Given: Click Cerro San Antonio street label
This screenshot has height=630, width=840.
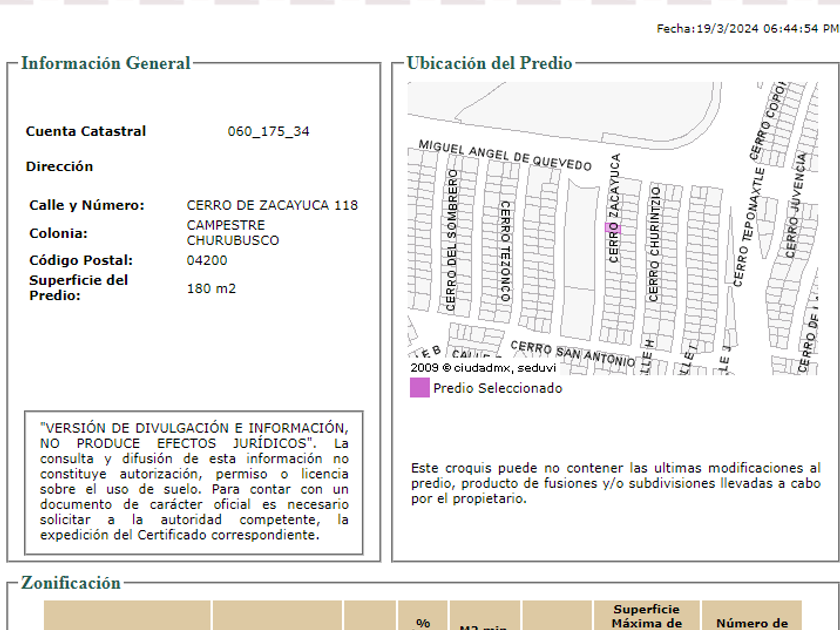Looking at the screenshot, I should 573,354.
